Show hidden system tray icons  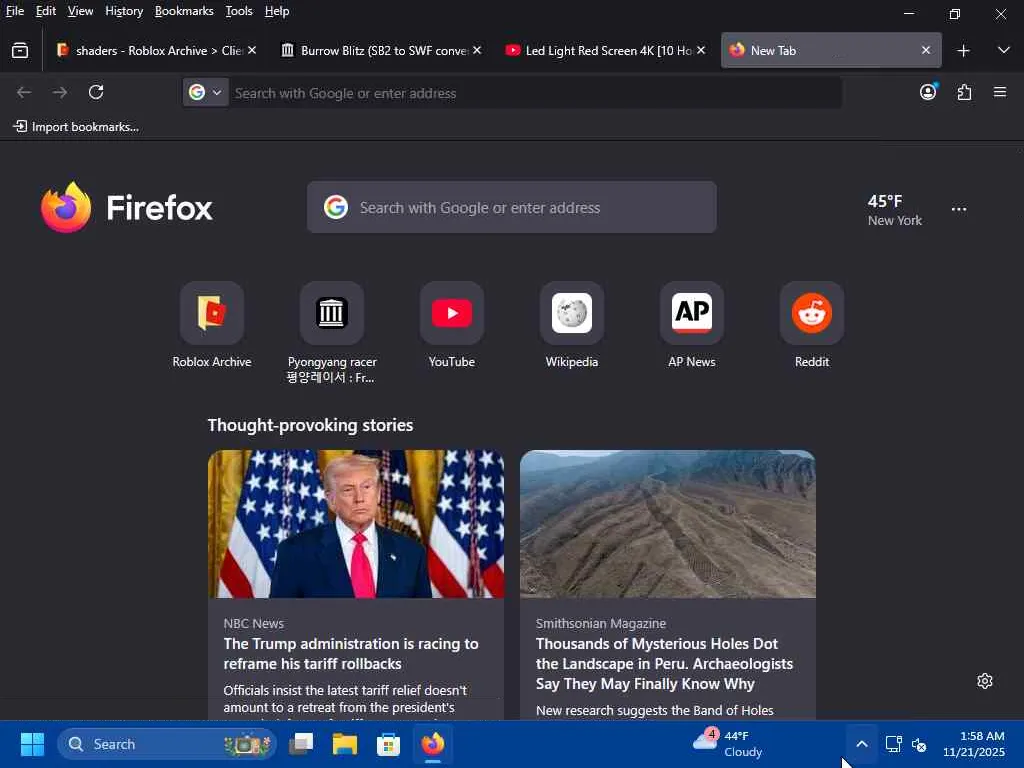(x=862, y=744)
